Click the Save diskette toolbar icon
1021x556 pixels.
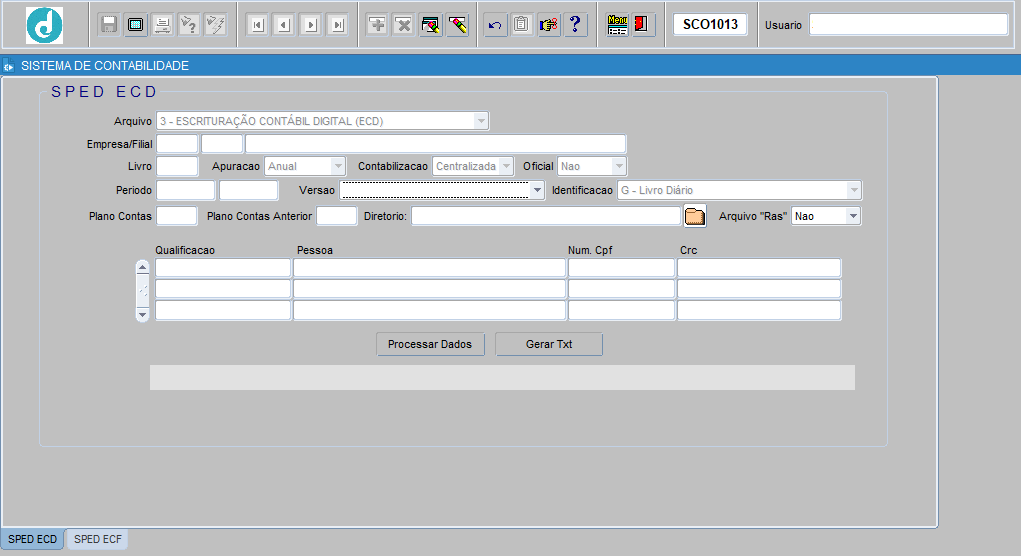coord(109,25)
